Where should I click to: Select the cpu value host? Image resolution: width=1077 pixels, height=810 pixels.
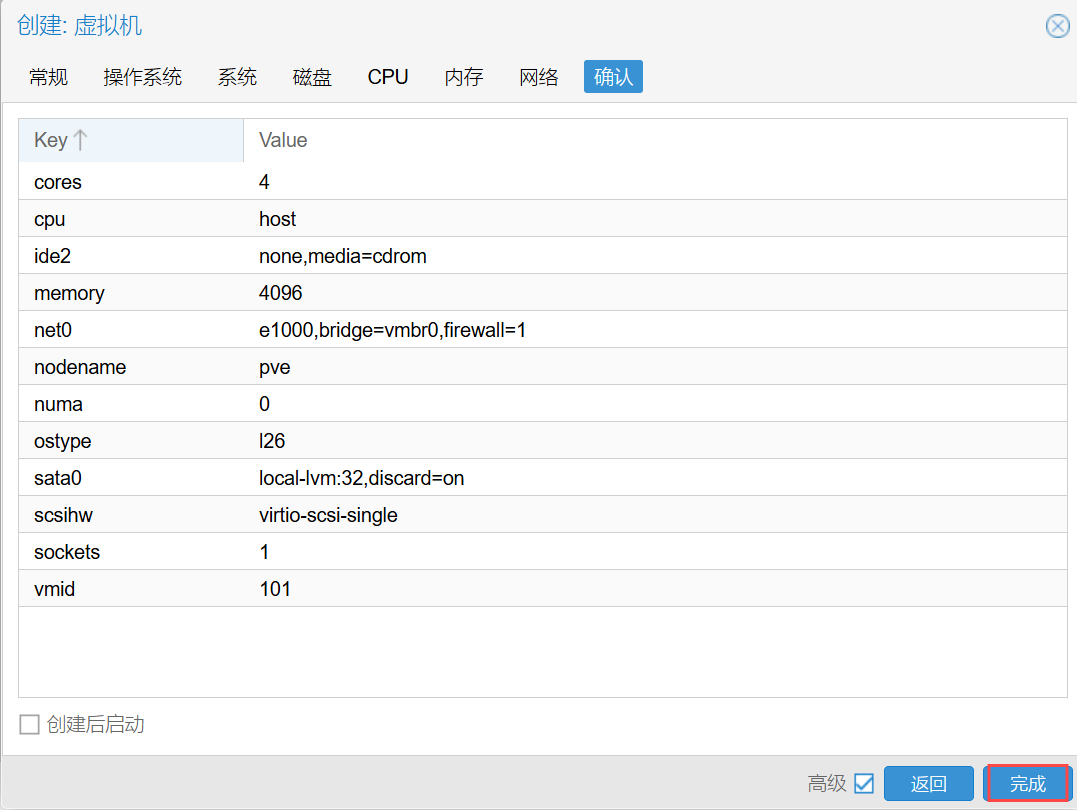click(x=277, y=219)
